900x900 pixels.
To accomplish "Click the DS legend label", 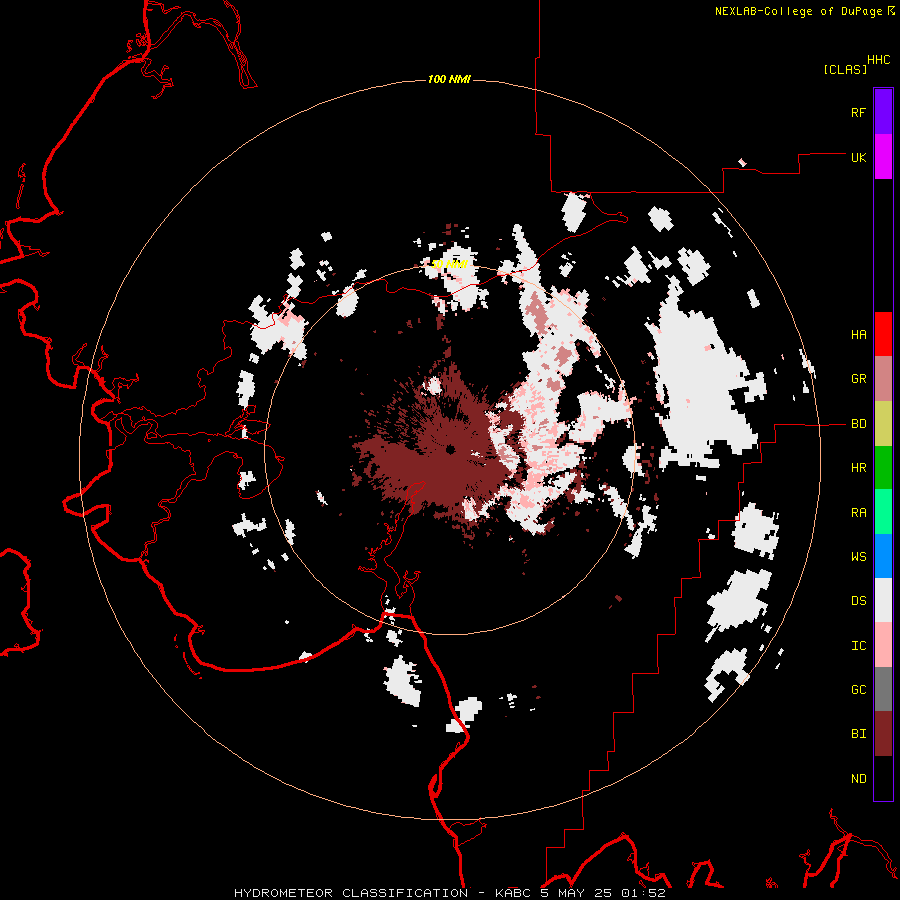I will pyautogui.click(x=859, y=601).
